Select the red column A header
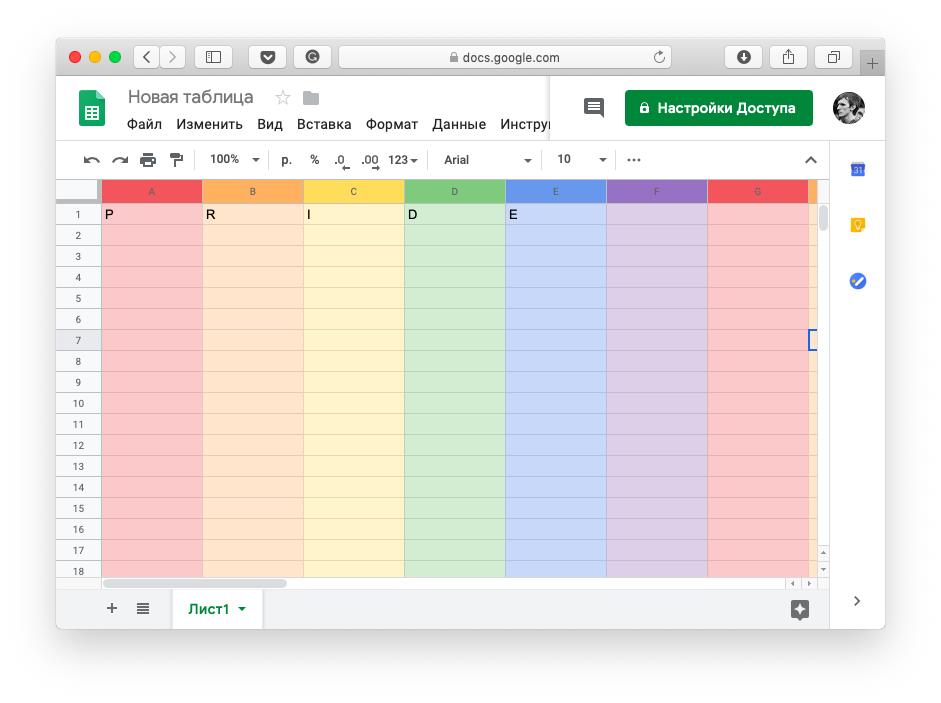Image resolution: width=941 pixels, height=703 pixels. point(152,191)
